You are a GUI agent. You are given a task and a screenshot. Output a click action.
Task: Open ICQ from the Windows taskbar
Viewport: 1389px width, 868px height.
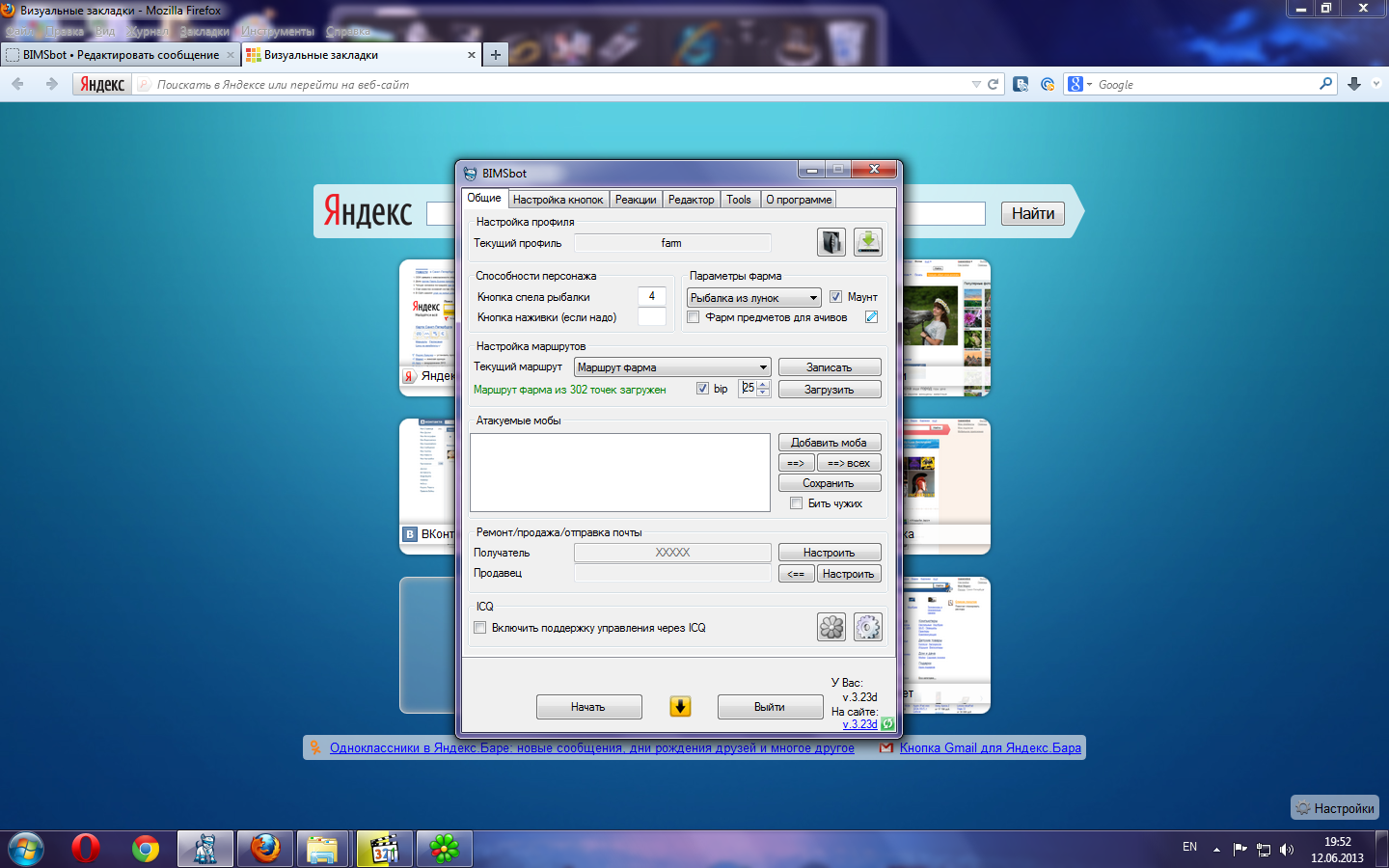[444, 849]
